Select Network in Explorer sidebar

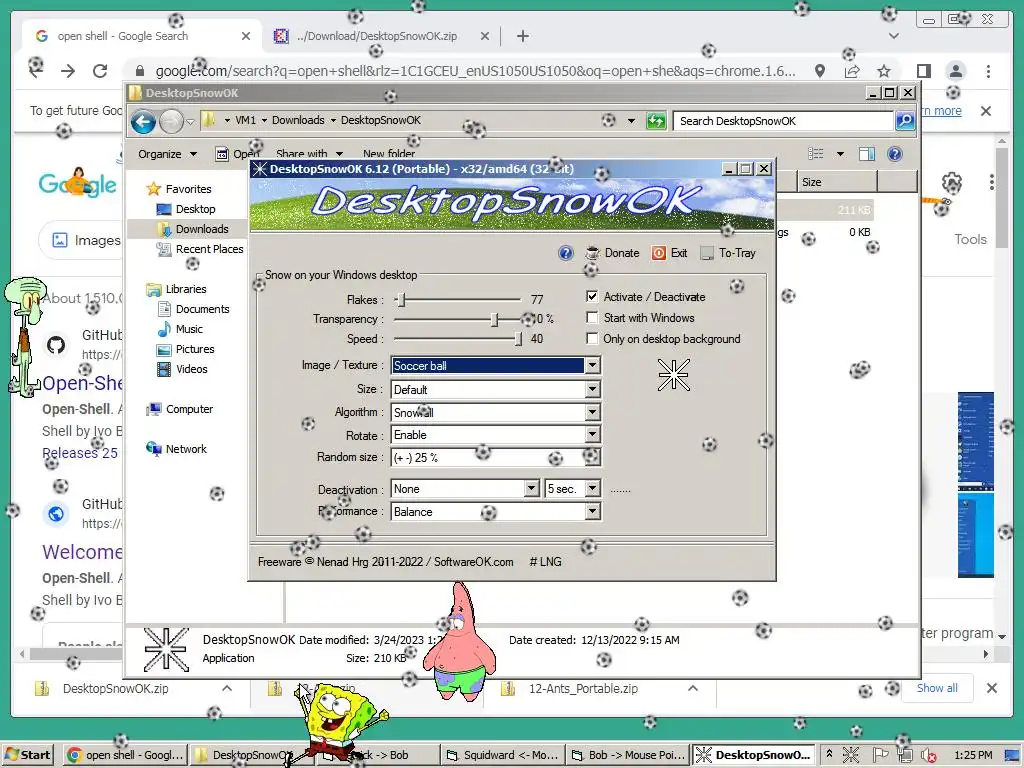pos(185,449)
